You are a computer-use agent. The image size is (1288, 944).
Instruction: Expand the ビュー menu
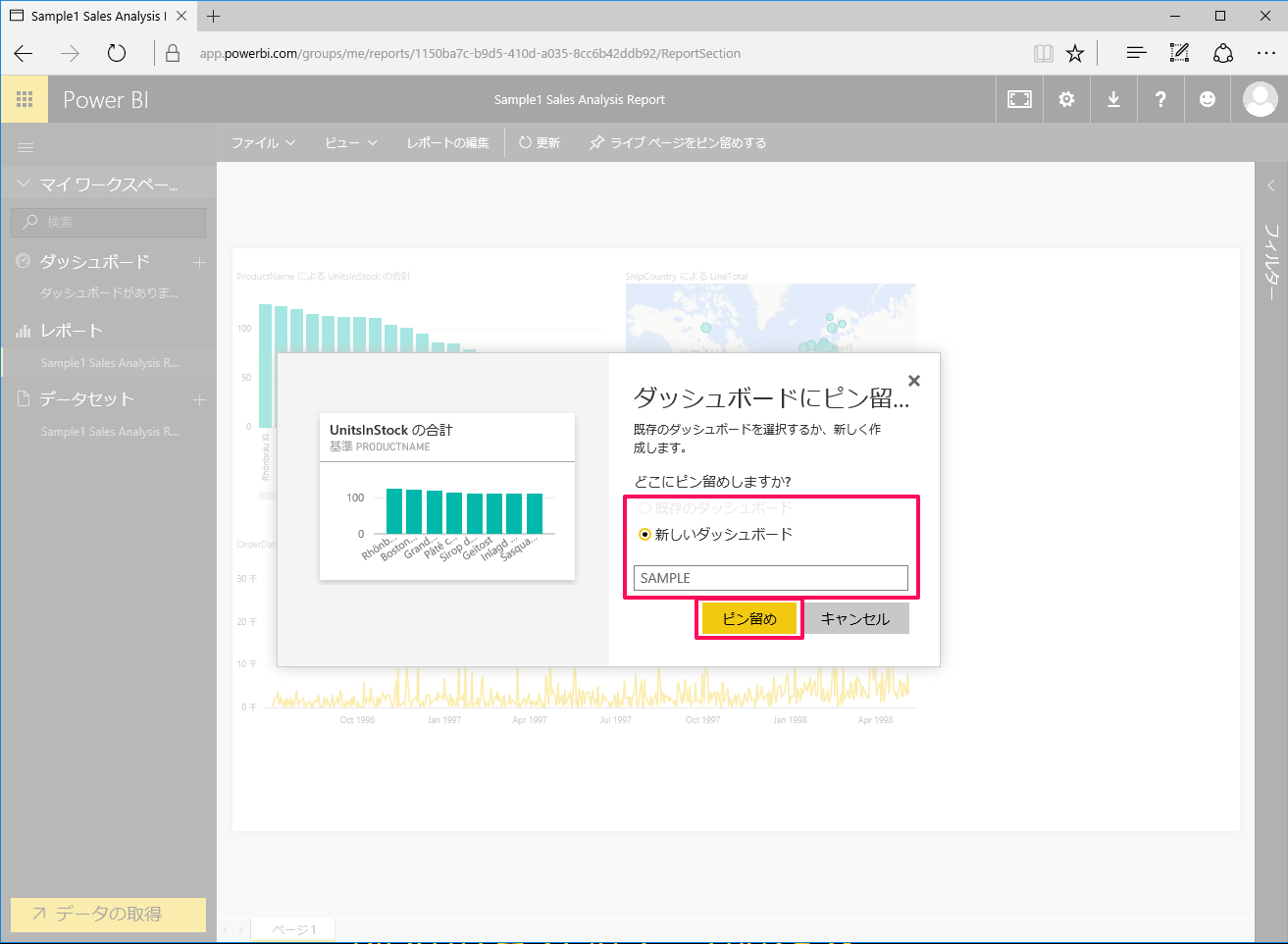(351, 143)
